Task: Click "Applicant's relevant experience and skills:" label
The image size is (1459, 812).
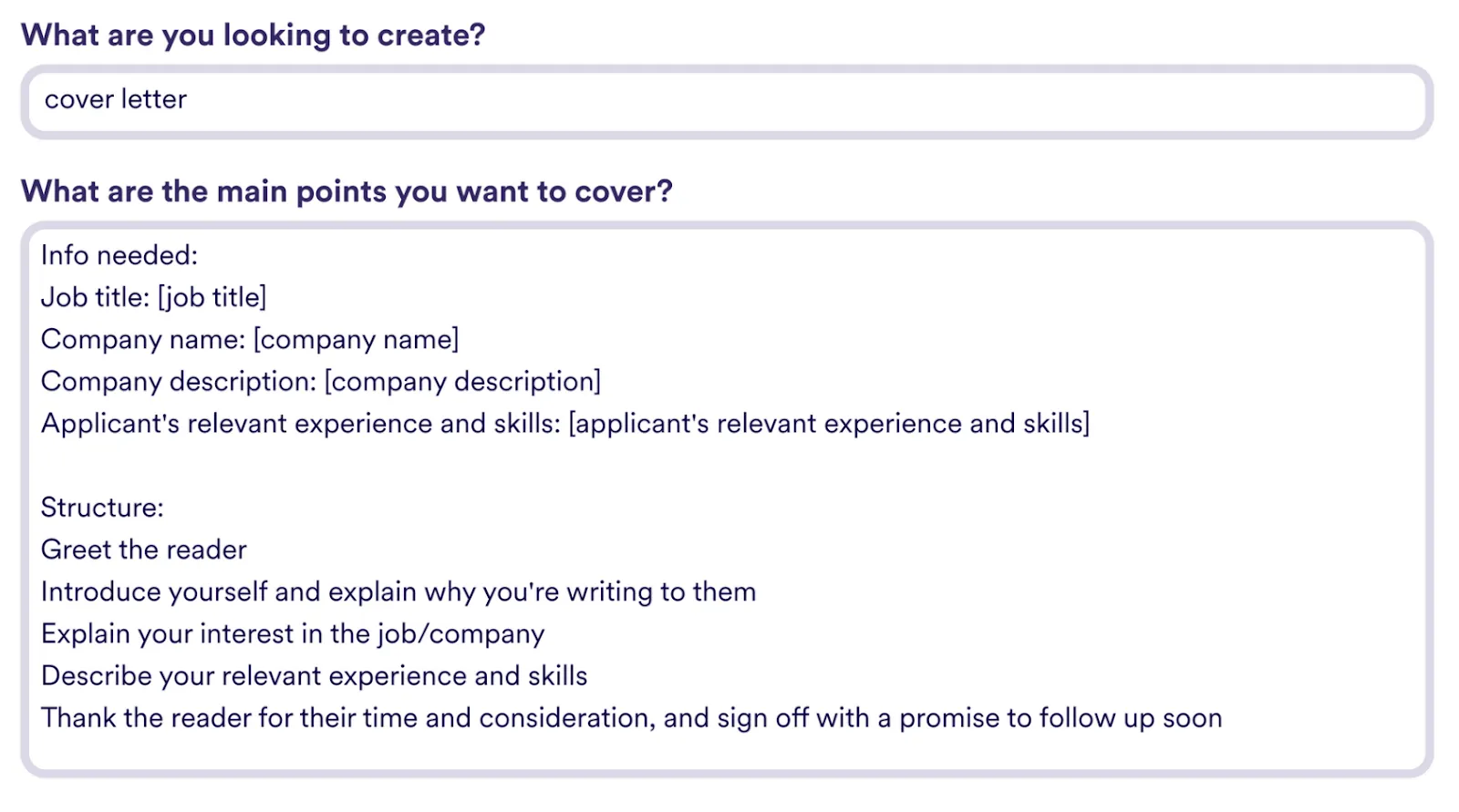Action: coord(301,424)
